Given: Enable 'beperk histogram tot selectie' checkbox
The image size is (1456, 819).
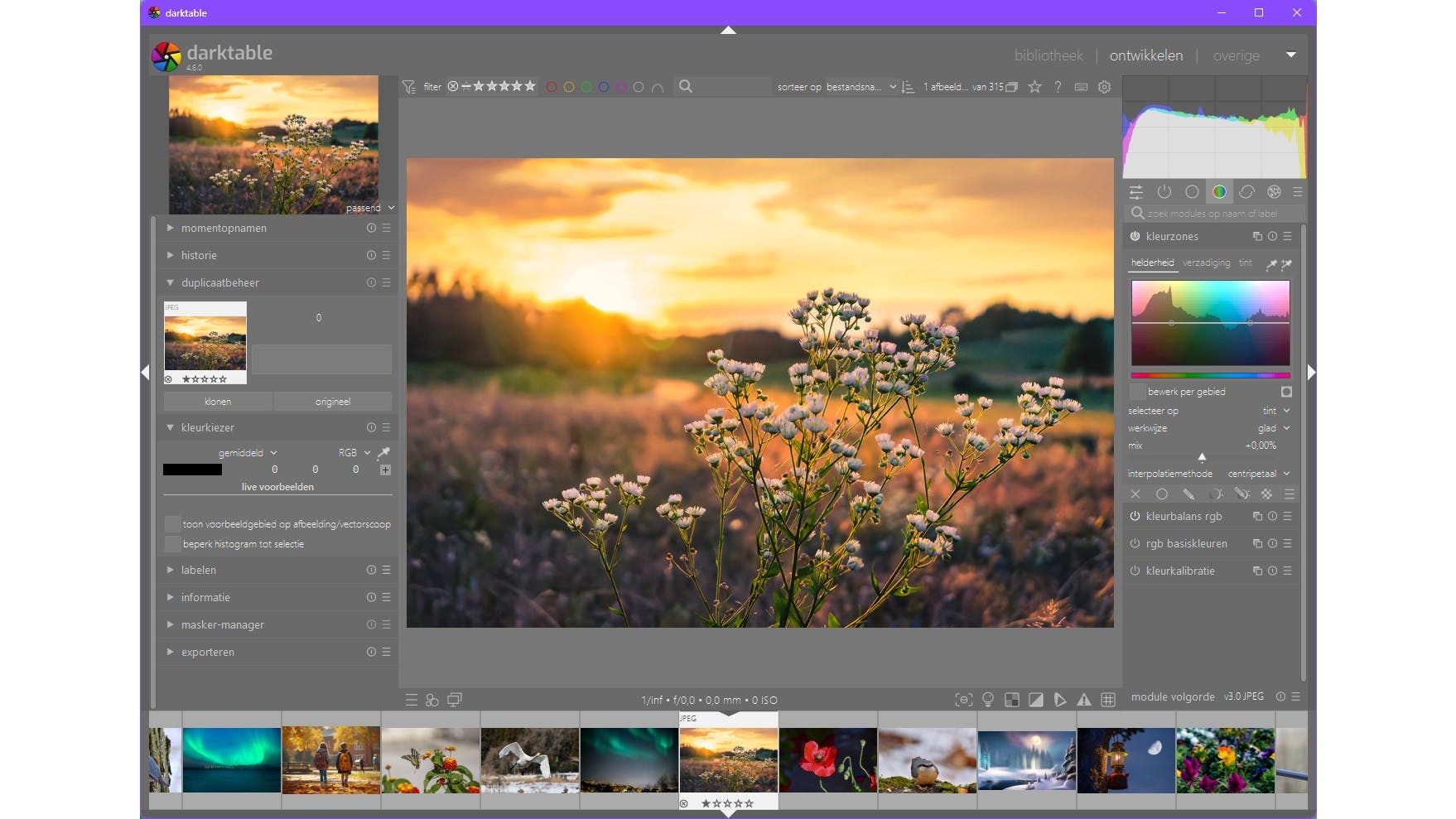Looking at the screenshot, I should 172,544.
